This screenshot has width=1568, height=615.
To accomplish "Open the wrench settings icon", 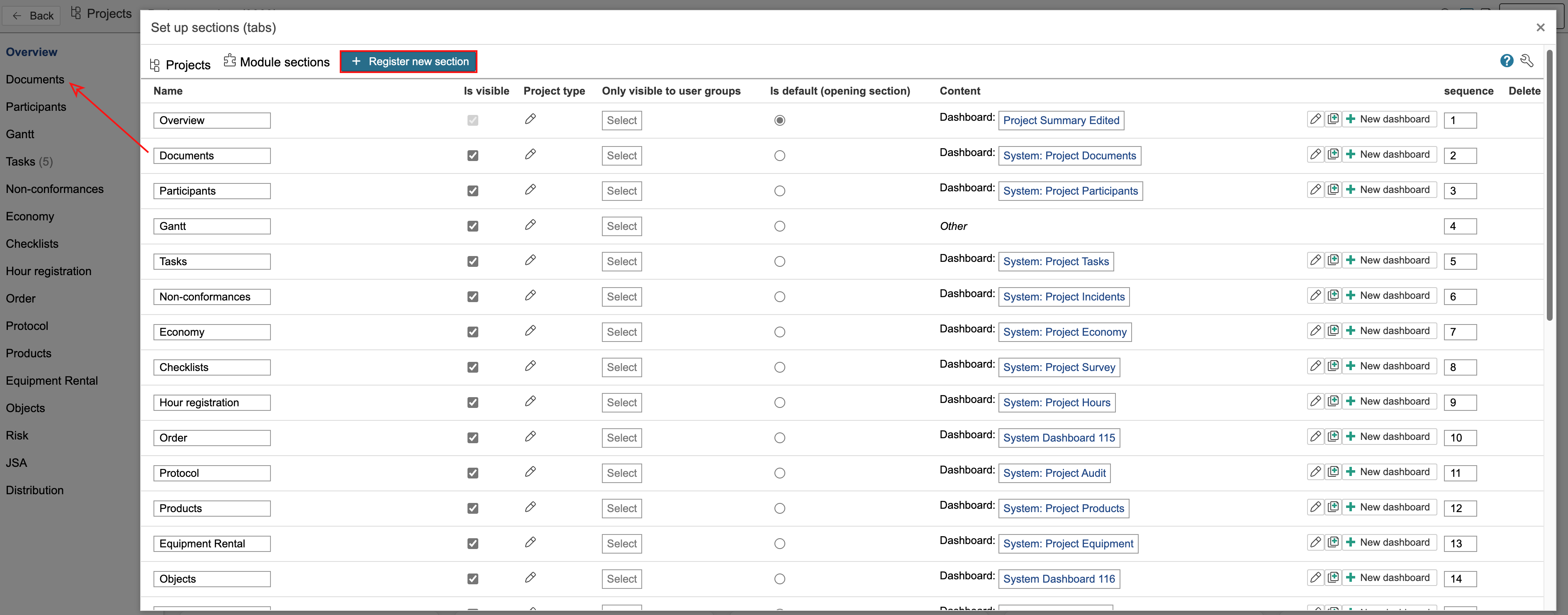I will click(x=1527, y=61).
